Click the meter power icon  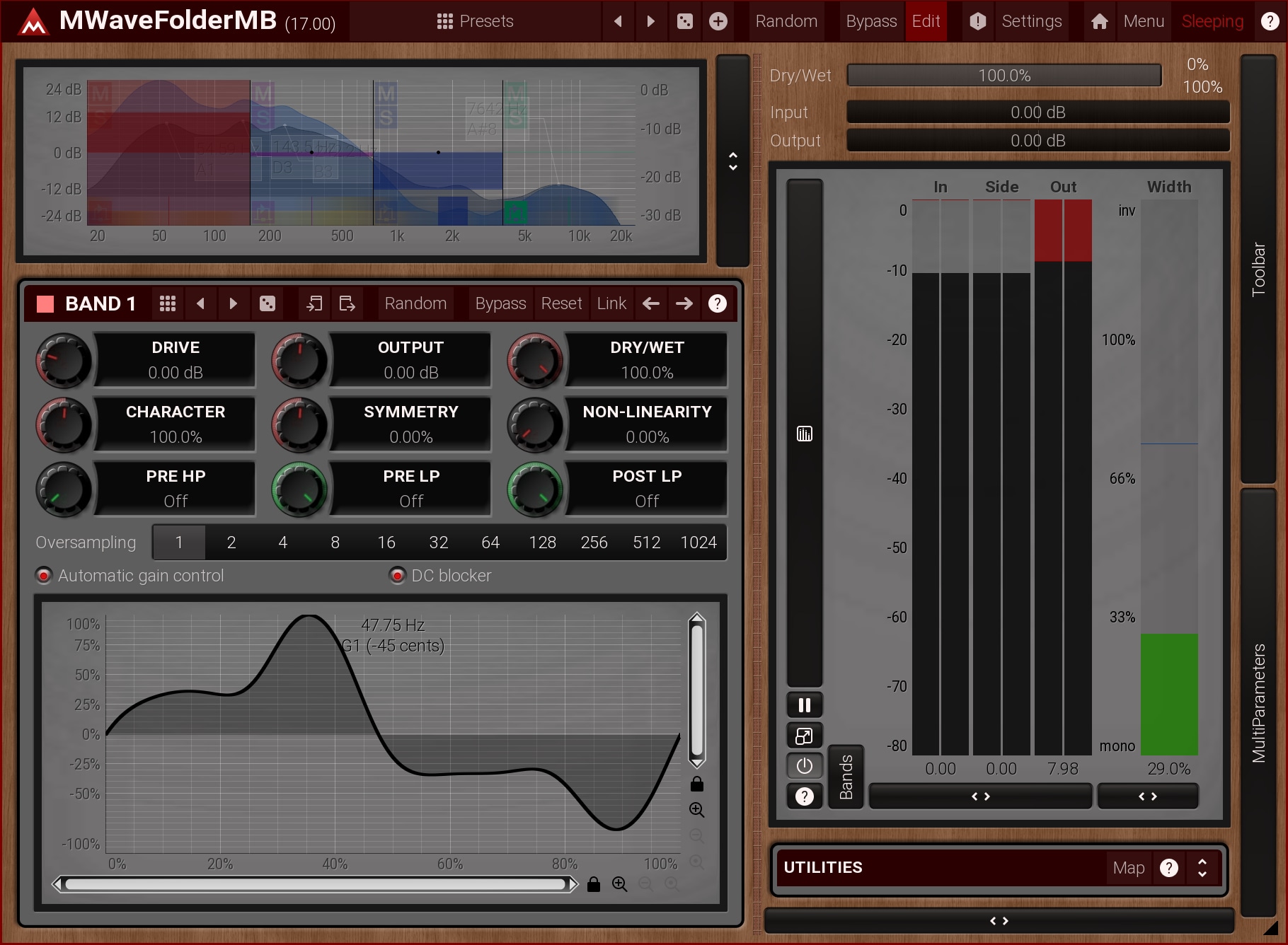click(804, 765)
